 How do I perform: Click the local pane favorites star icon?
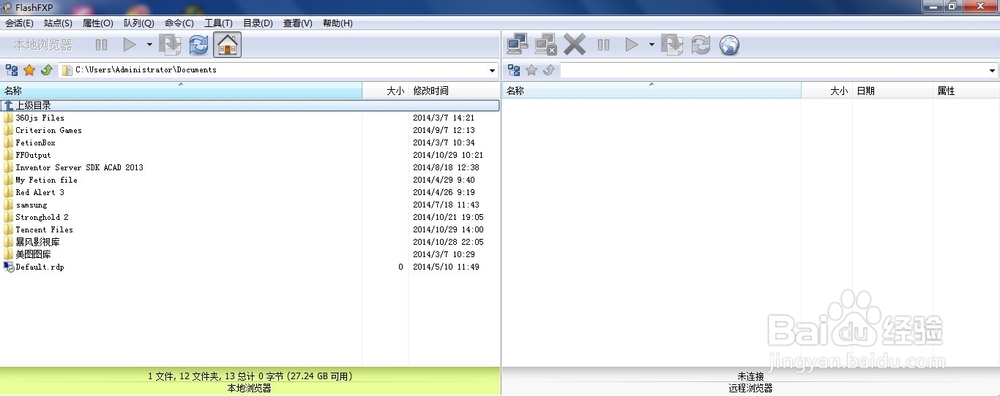tap(29, 70)
